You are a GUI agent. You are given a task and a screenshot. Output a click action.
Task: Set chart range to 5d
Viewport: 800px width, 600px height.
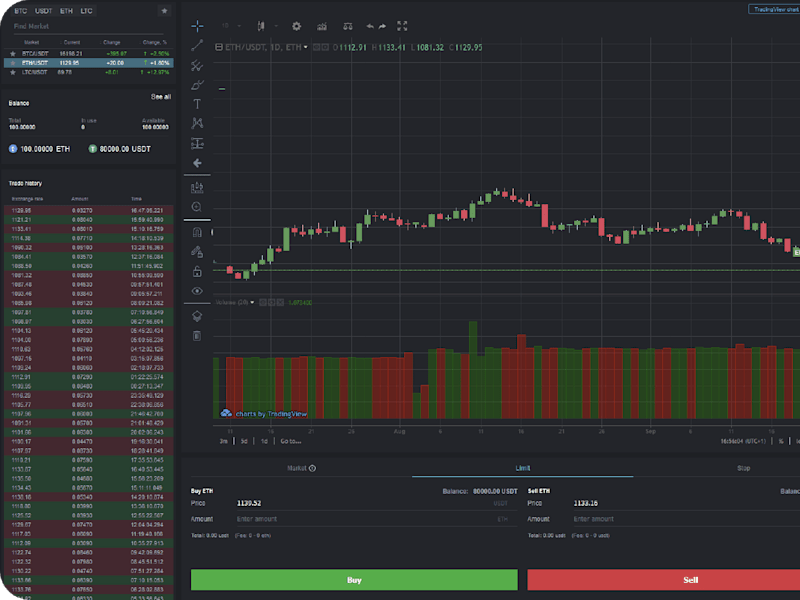click(x=244, y=441)
